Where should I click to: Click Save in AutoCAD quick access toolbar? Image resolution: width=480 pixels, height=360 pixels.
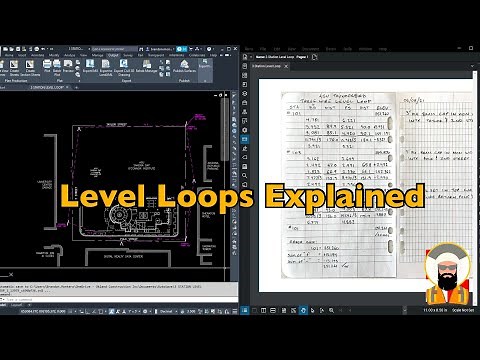click(x=18, y=49)
